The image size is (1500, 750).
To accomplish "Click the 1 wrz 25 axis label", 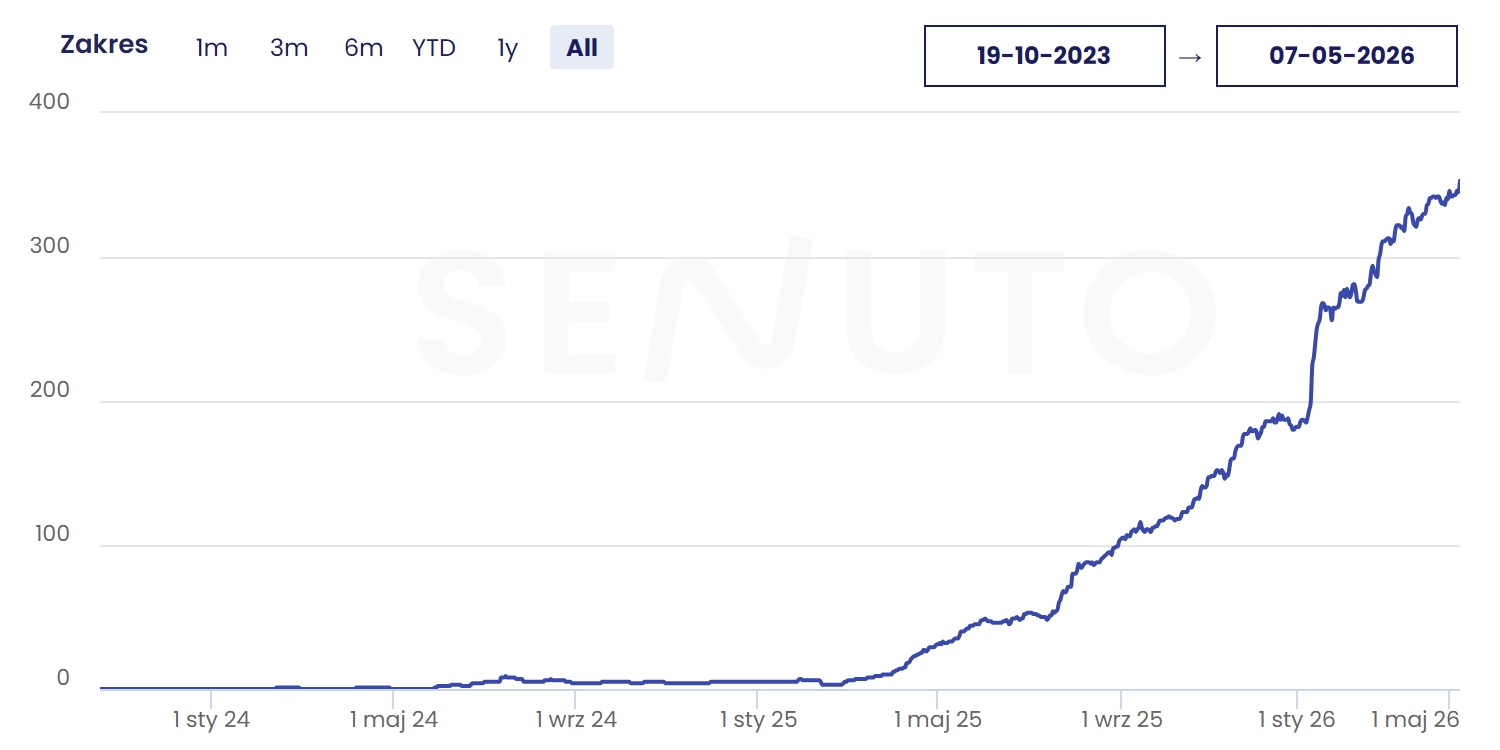I will coord(1122,719).
